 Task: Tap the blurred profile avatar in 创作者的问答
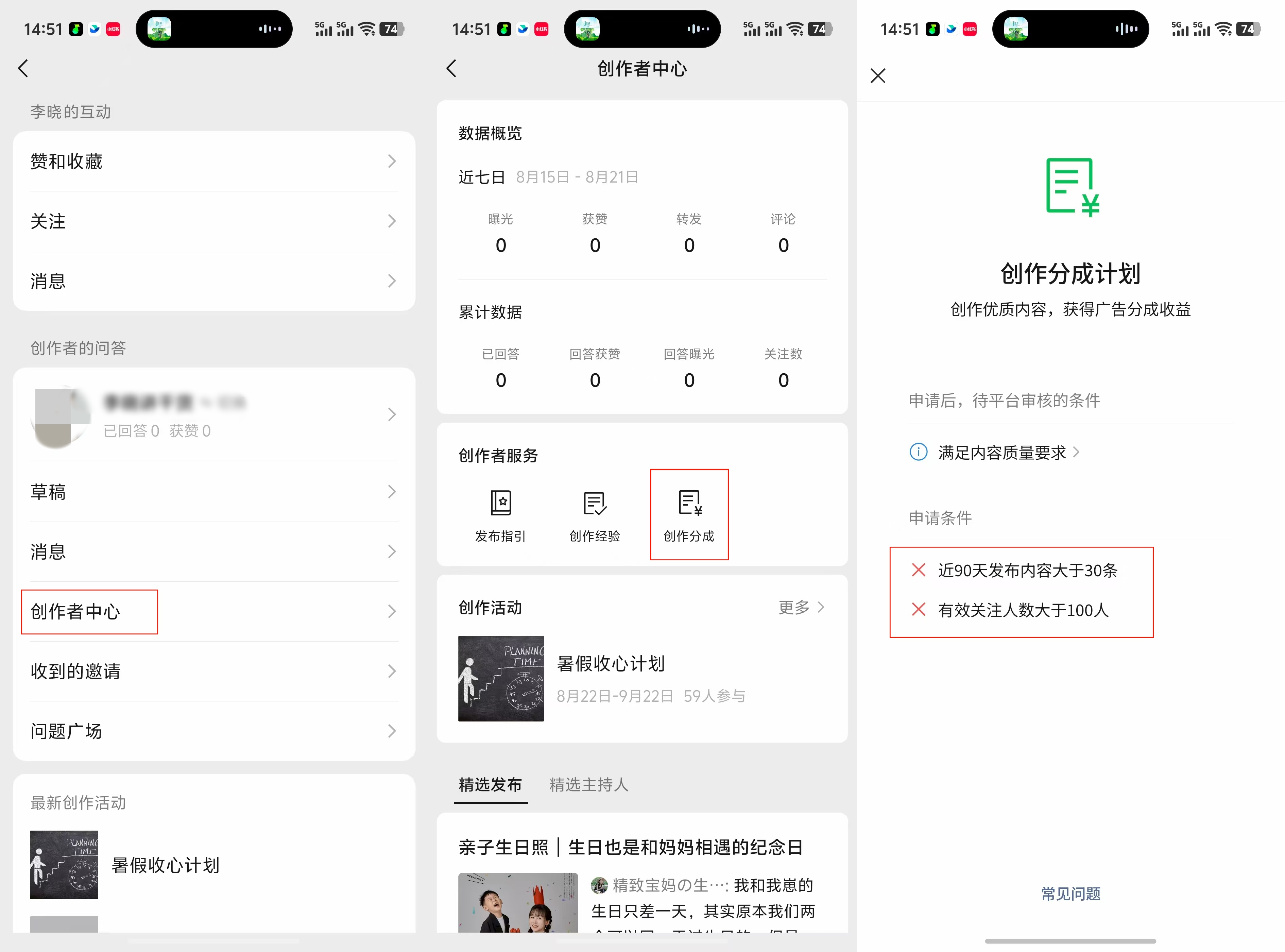coord(60,416)
